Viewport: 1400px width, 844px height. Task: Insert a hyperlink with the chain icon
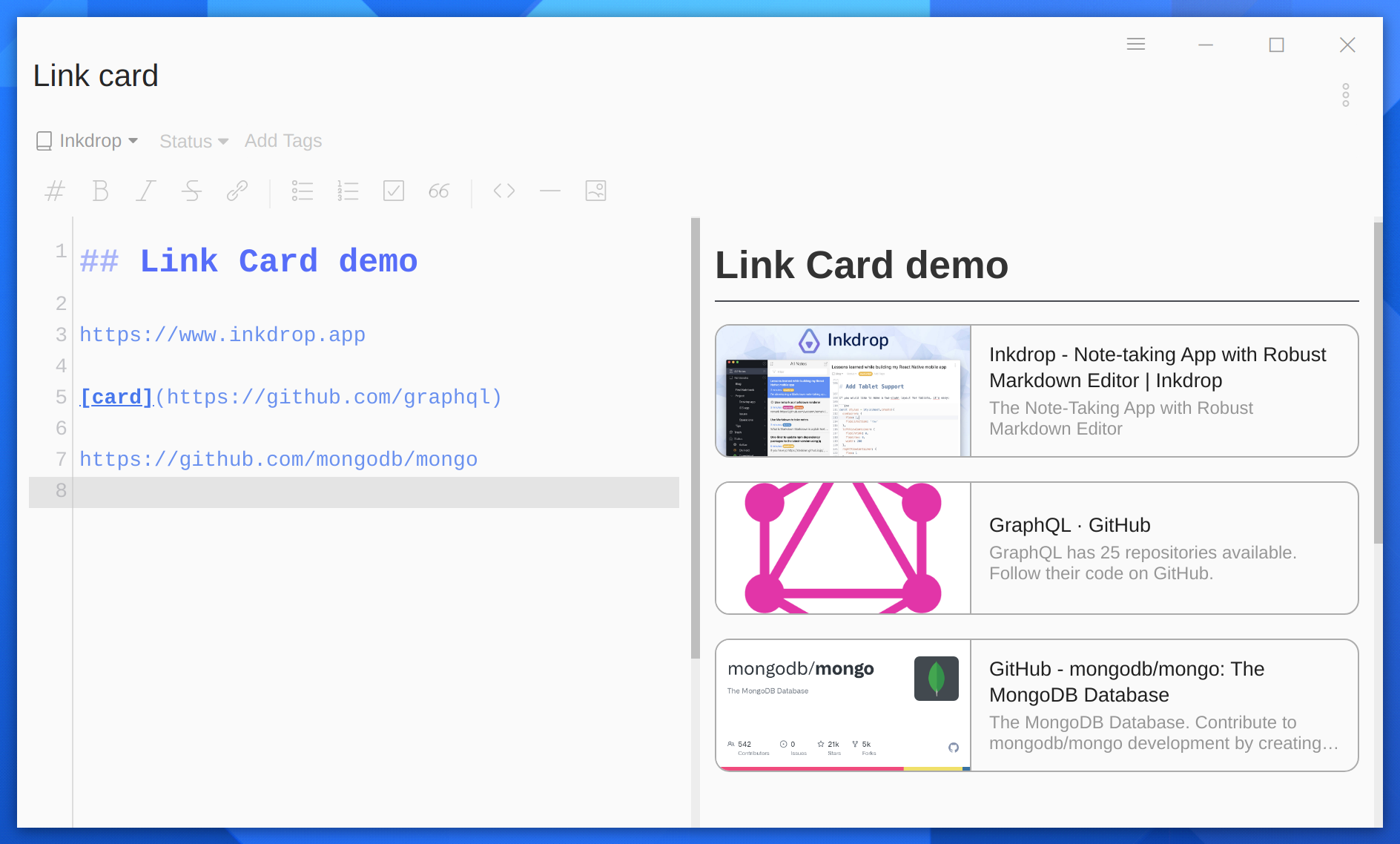(x=237, y=191)
